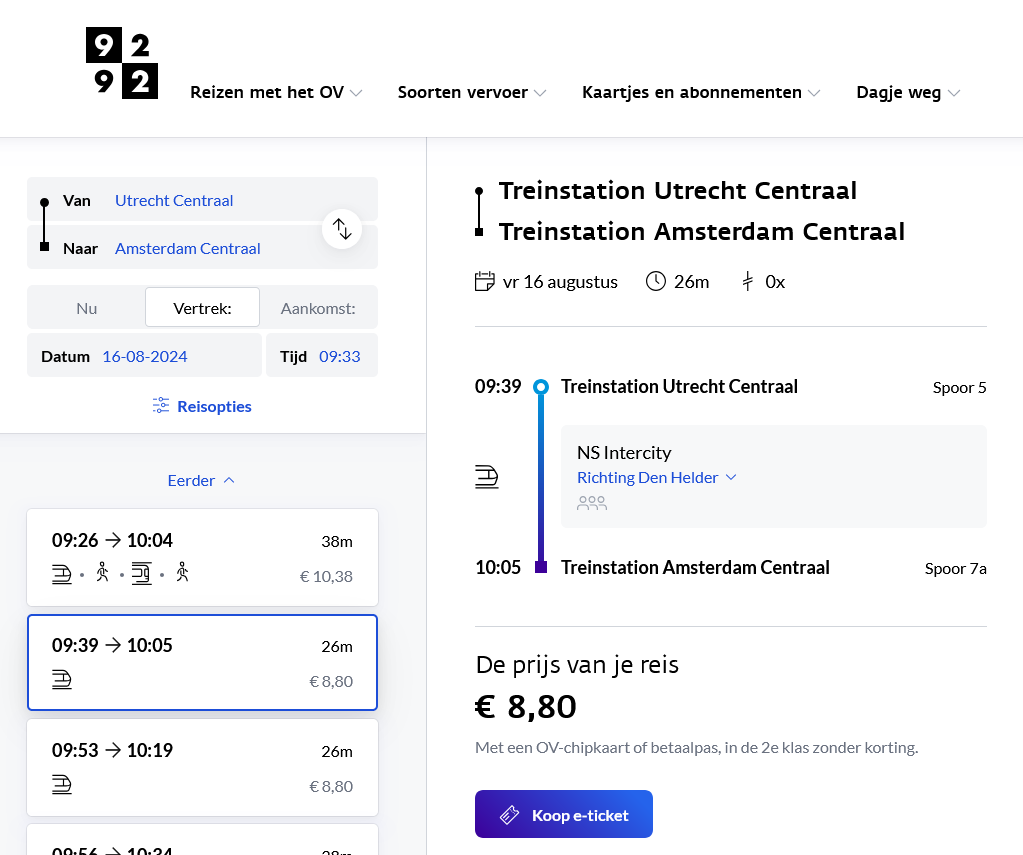
Task: Select the Nu departure option
Action: coord(87,308)
